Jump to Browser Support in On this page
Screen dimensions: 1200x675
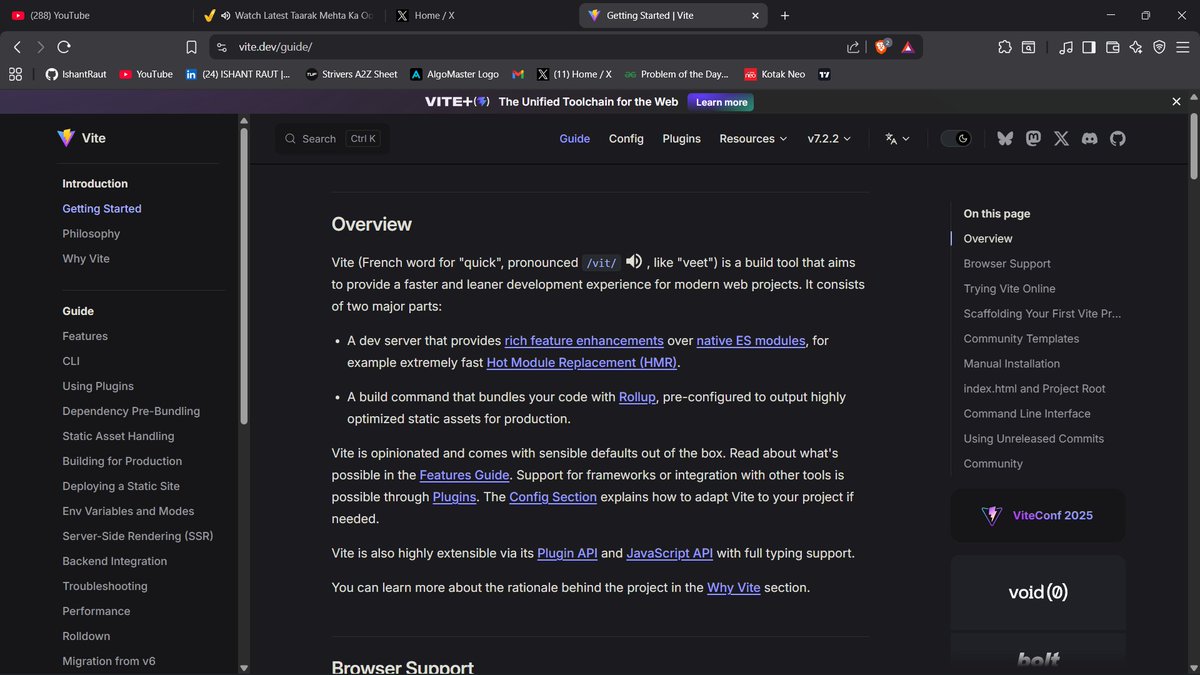click(x=1007, y=264)
